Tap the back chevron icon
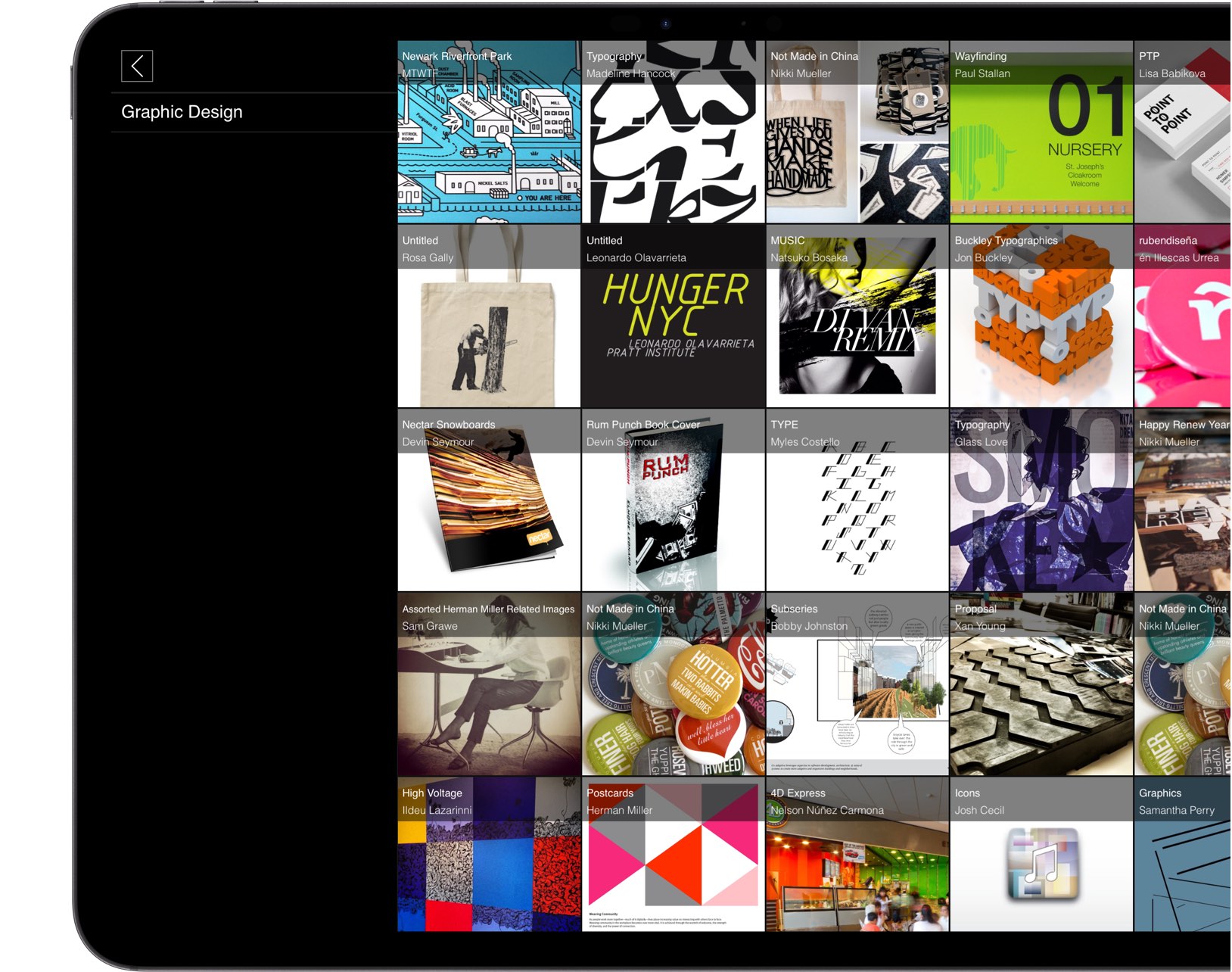The width and height of the screenshot is (1232, 972). (x=137, y=67)
